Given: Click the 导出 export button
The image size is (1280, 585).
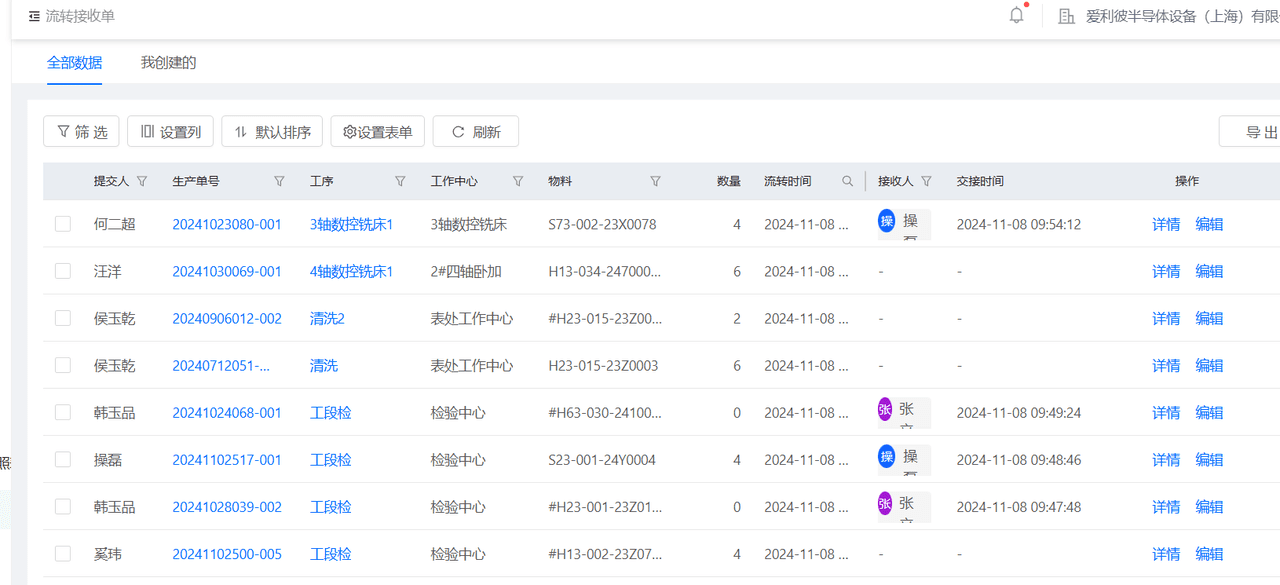Looking at the screenshot, I should 1250,131.
